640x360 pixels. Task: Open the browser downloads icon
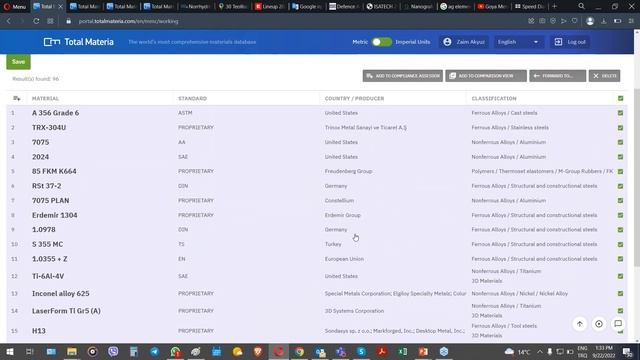pyautogui.click(x=604, y=21)
